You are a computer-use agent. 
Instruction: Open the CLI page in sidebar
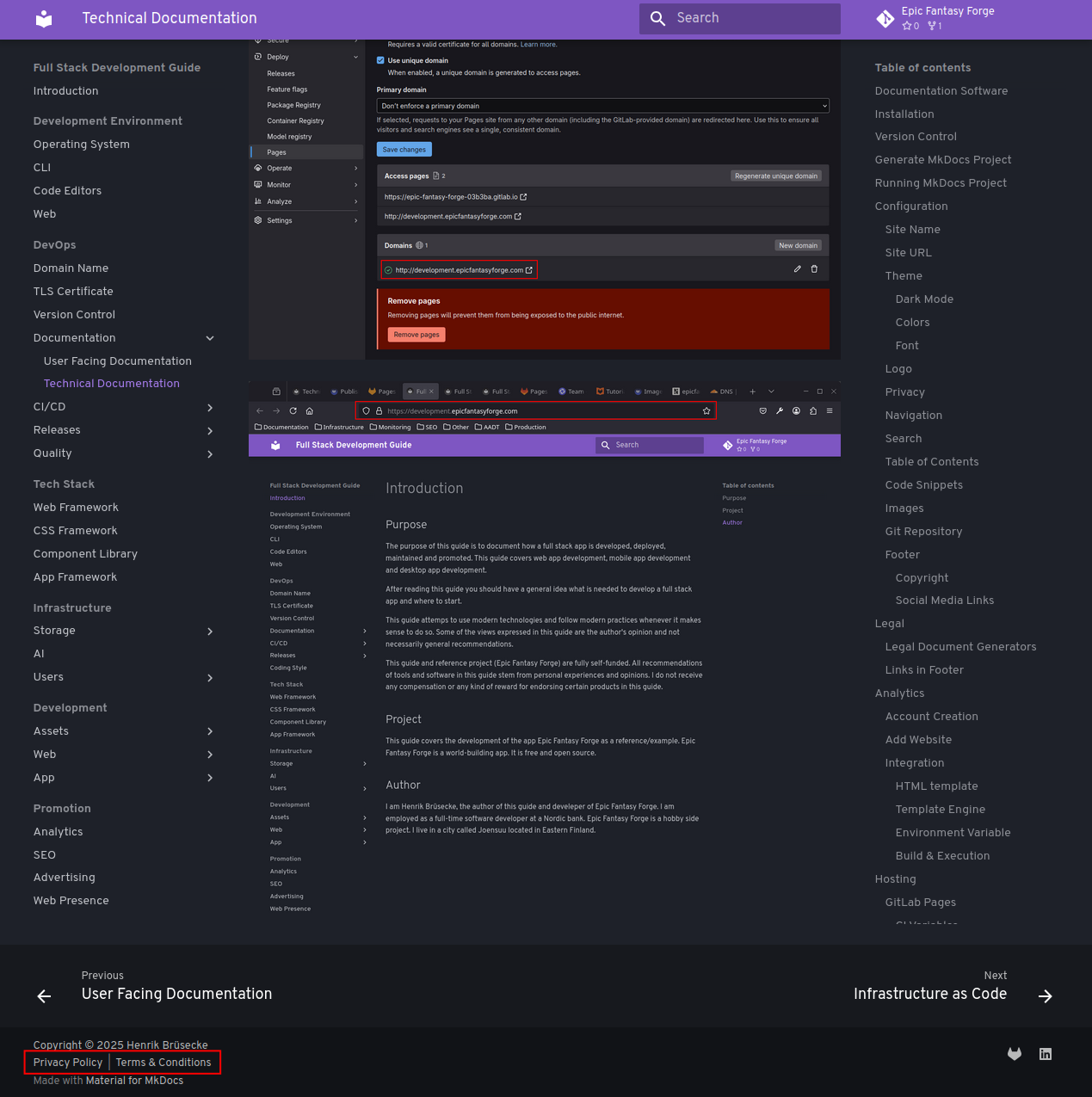click(42, 168)
